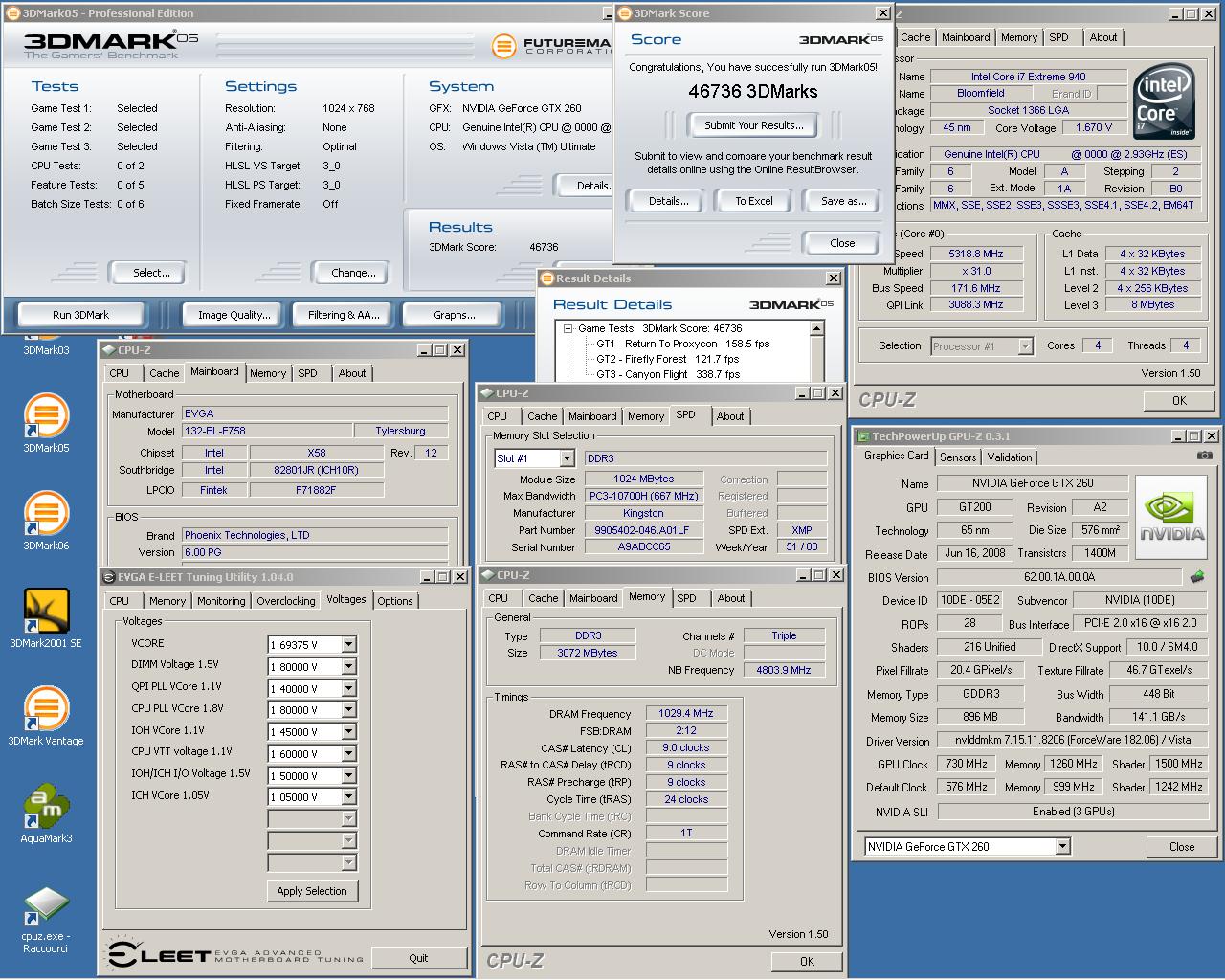The width and height of the screenshot is (1225, 980).
Task: Click Save as... in 3DMark Score
Action: [x=843, y=201]
